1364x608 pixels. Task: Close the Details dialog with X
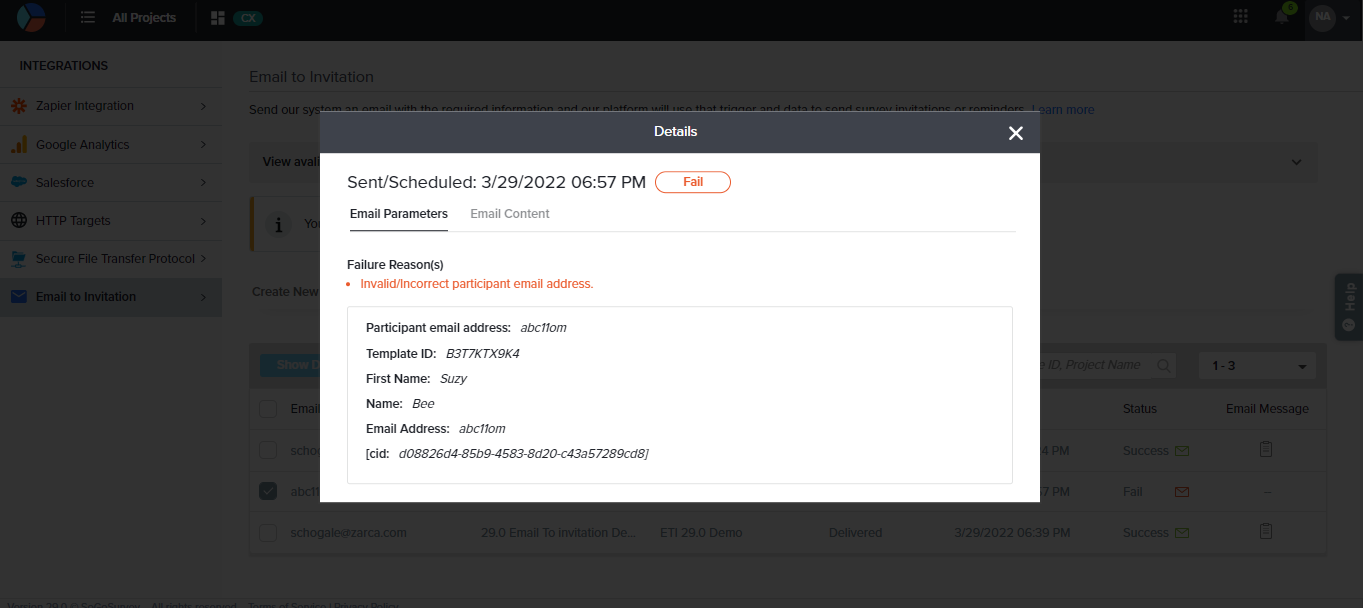pyautogui.click(x=1015, y=133)
